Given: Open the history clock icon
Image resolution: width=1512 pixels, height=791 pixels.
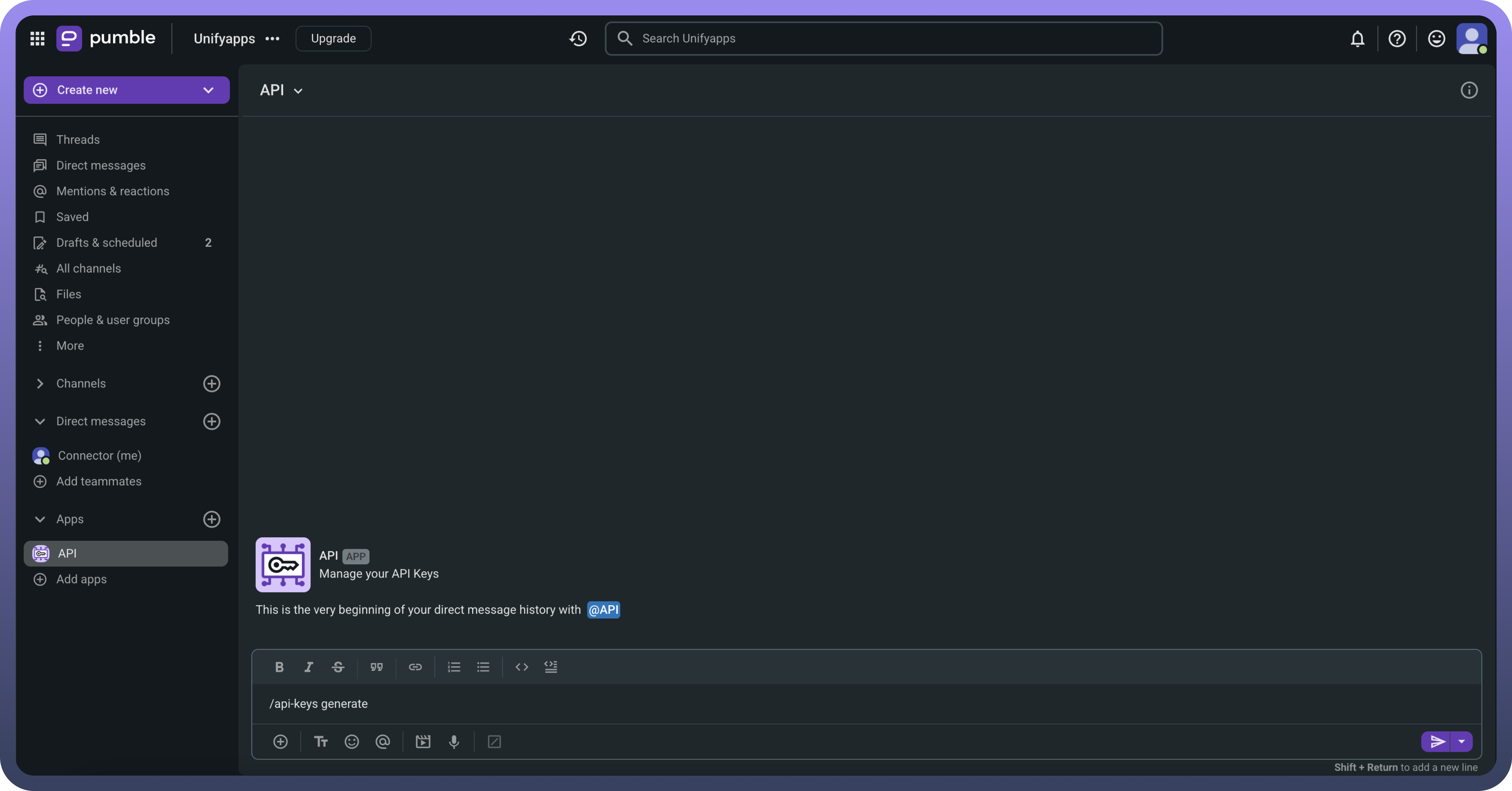Looking at the screenshot, I should (578, 39).
